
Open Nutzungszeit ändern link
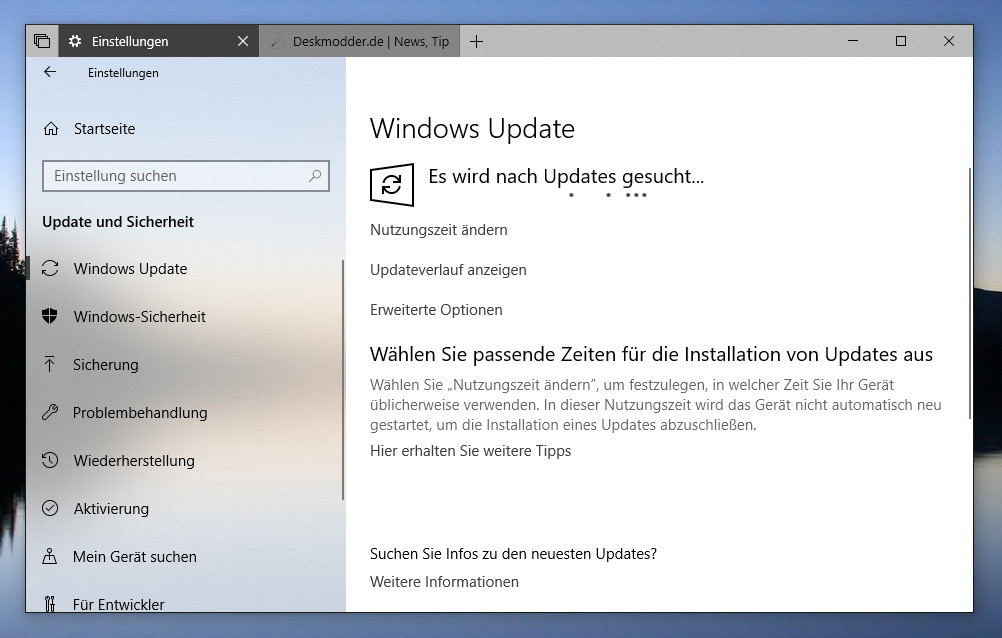[438, 230]
